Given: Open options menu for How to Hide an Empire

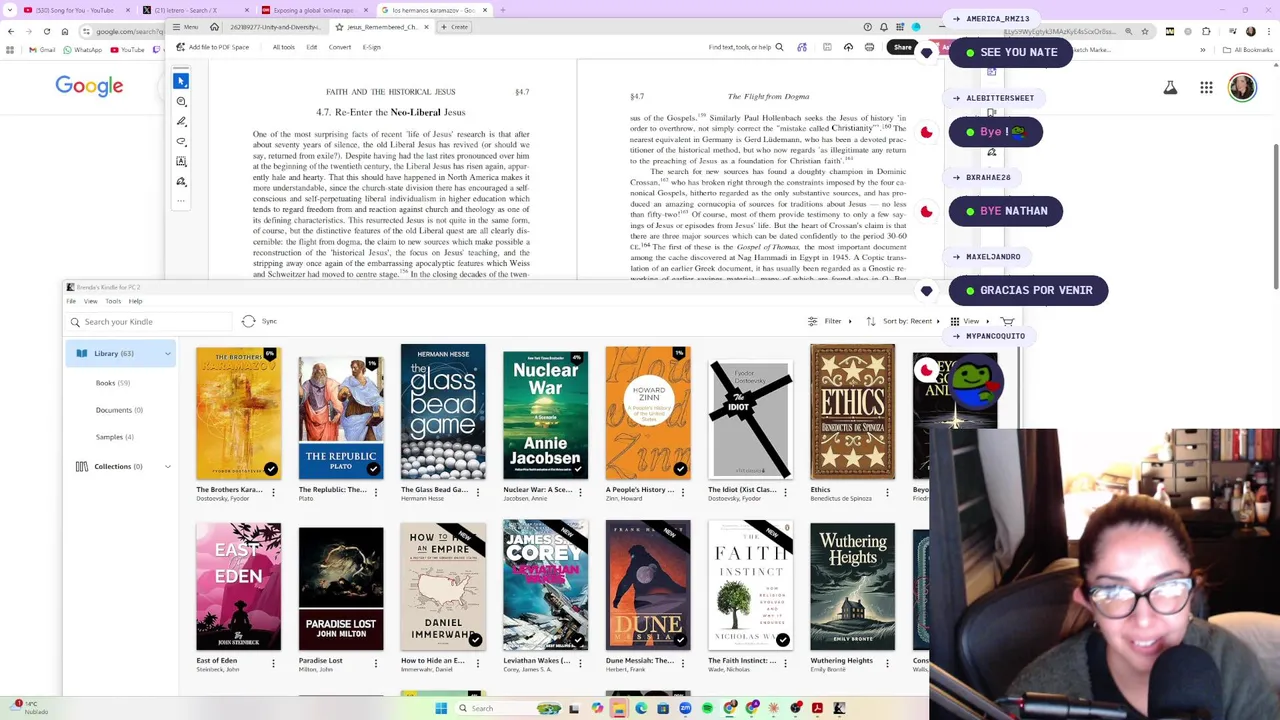Looking at the screenshot, I should click(478, 663).
